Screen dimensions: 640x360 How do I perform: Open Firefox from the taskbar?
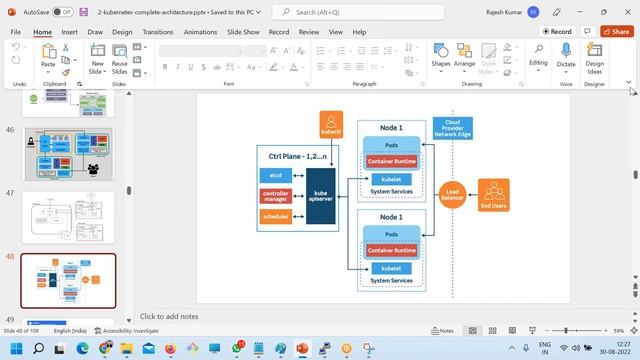[170, 349]
